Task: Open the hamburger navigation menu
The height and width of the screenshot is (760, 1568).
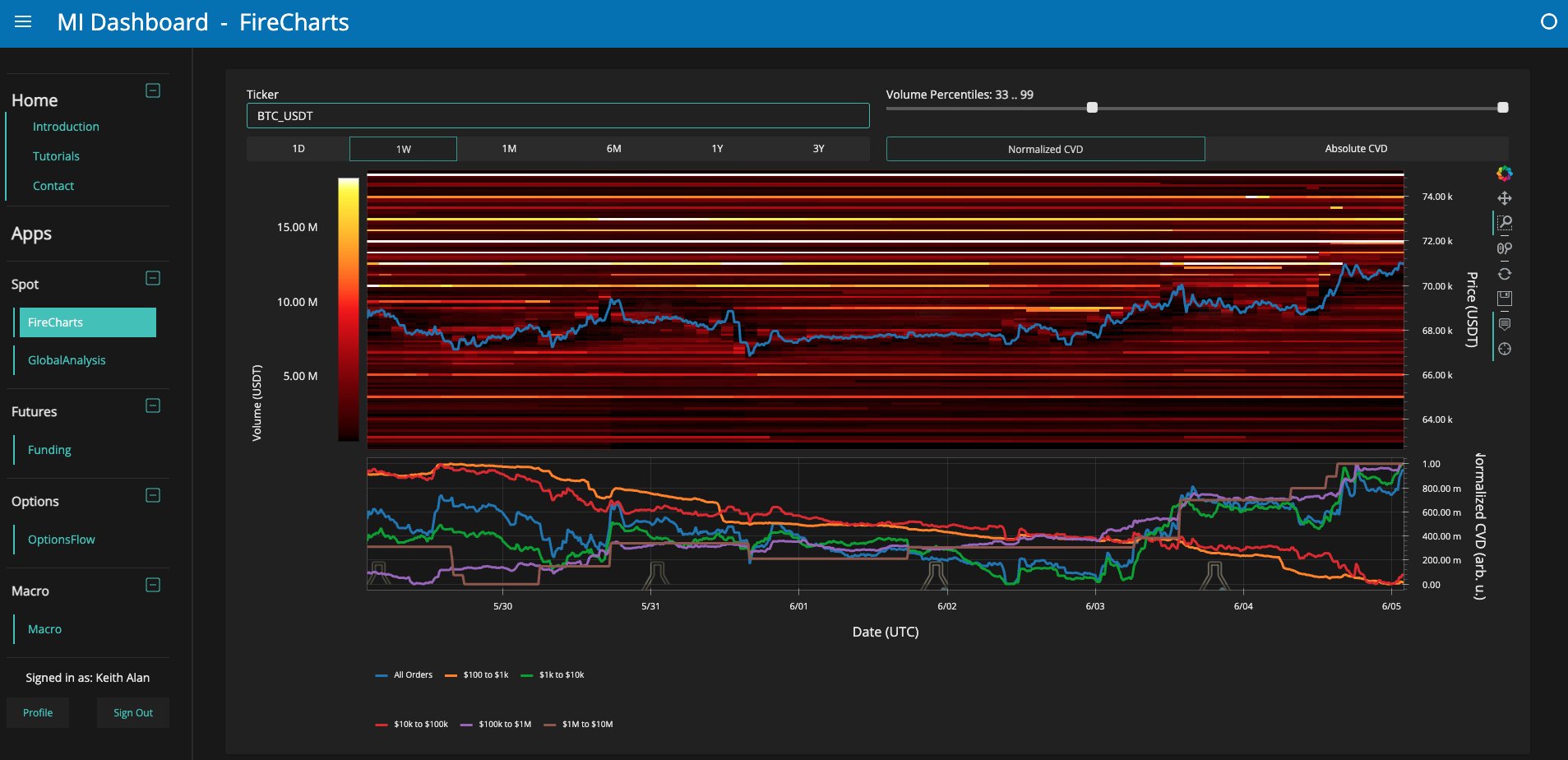Action: point(23,22)
